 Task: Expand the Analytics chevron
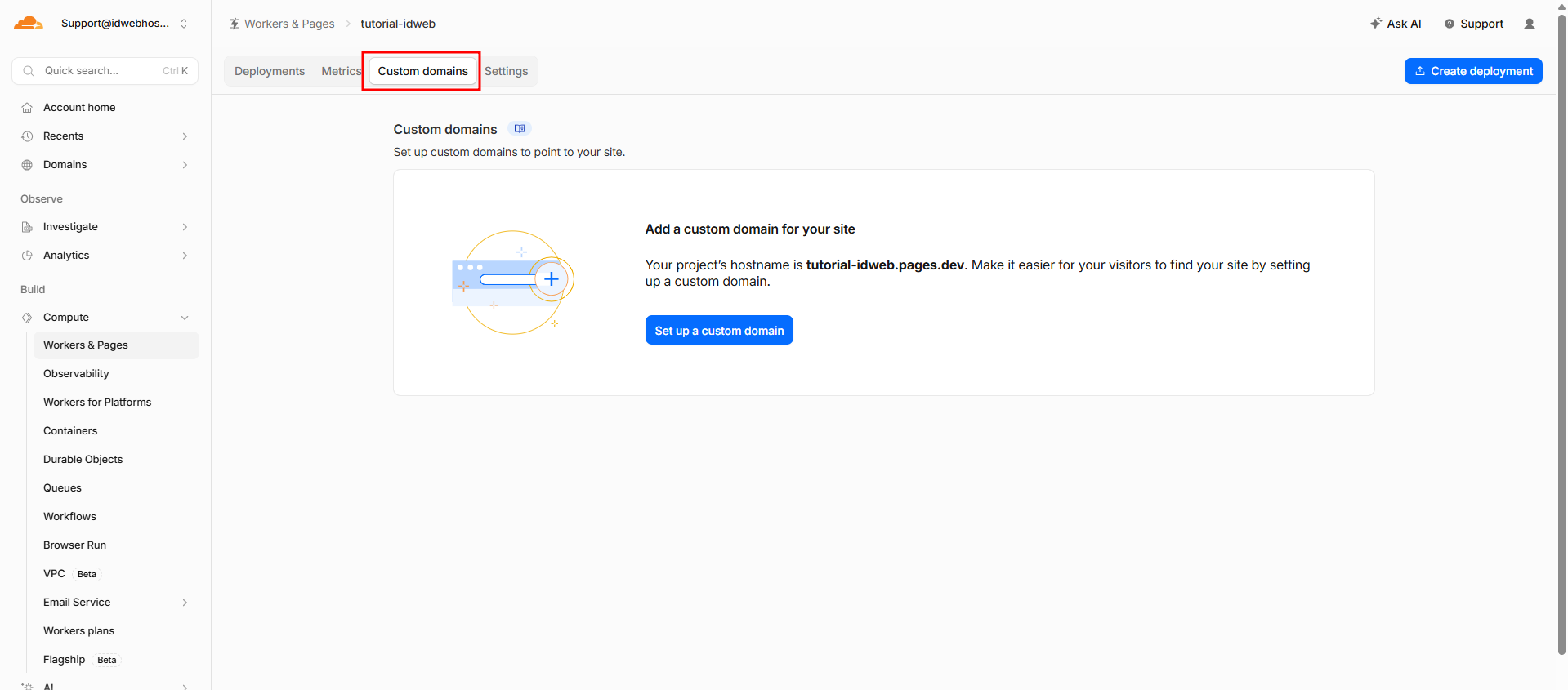coord(185,256)
